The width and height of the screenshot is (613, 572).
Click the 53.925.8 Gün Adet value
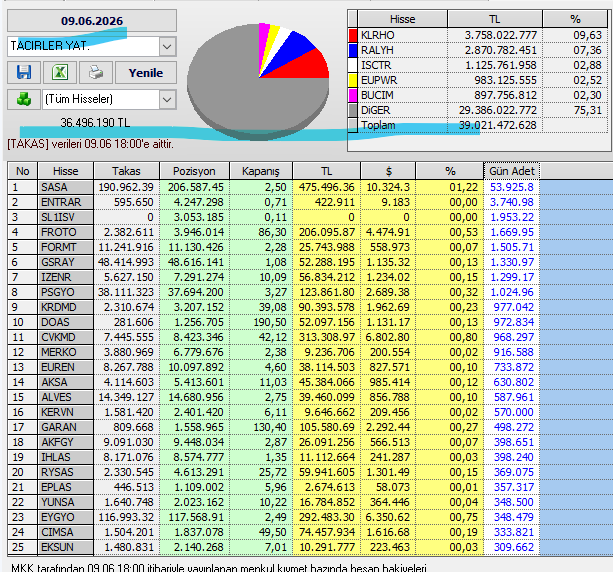(512, 187)
